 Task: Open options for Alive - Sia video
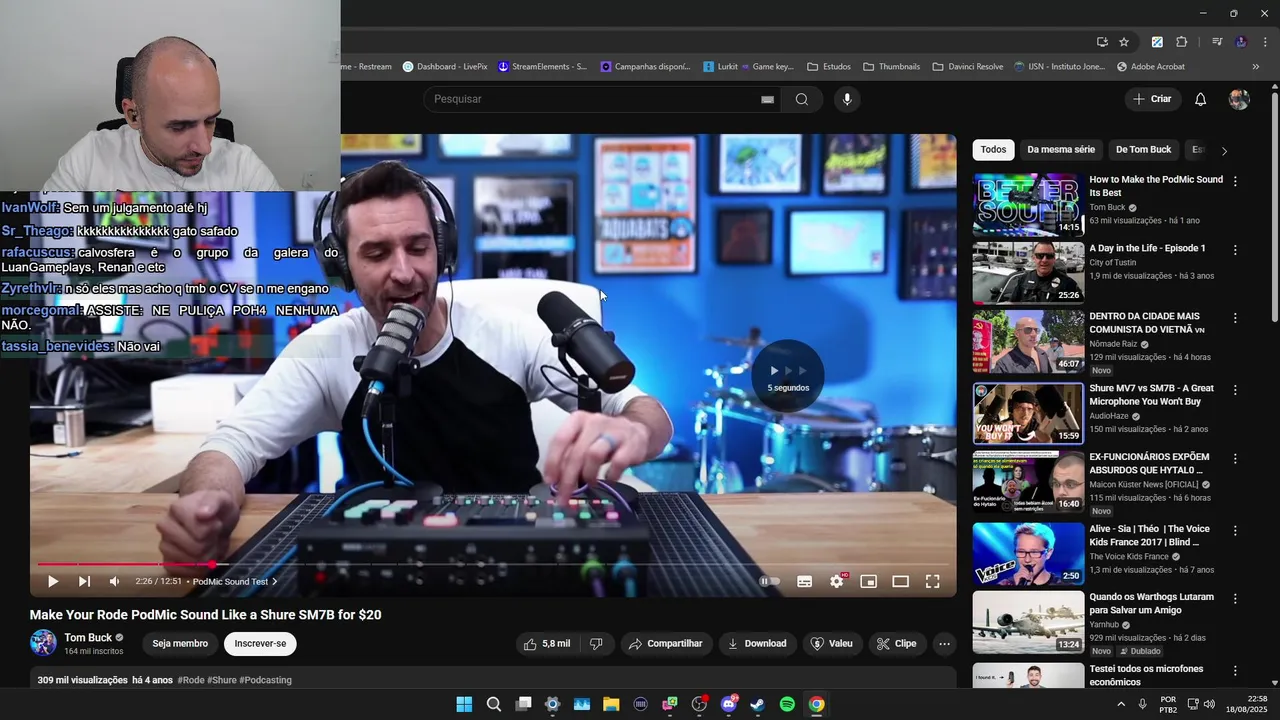[1235, 531]
